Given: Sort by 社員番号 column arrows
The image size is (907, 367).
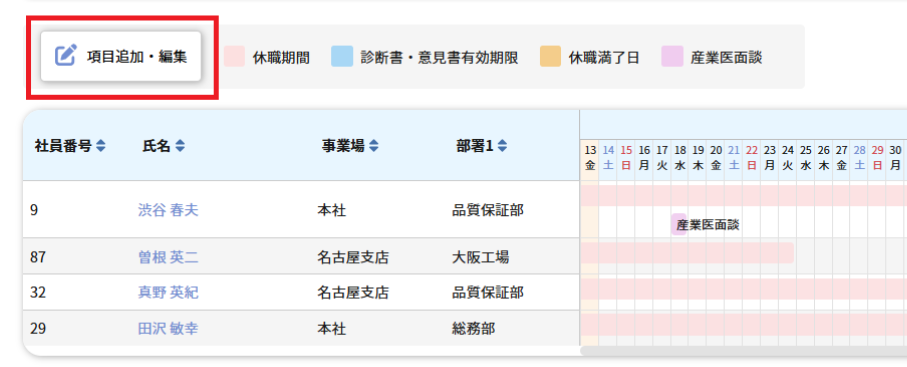Looking at the screenshot, I should 101,146.
